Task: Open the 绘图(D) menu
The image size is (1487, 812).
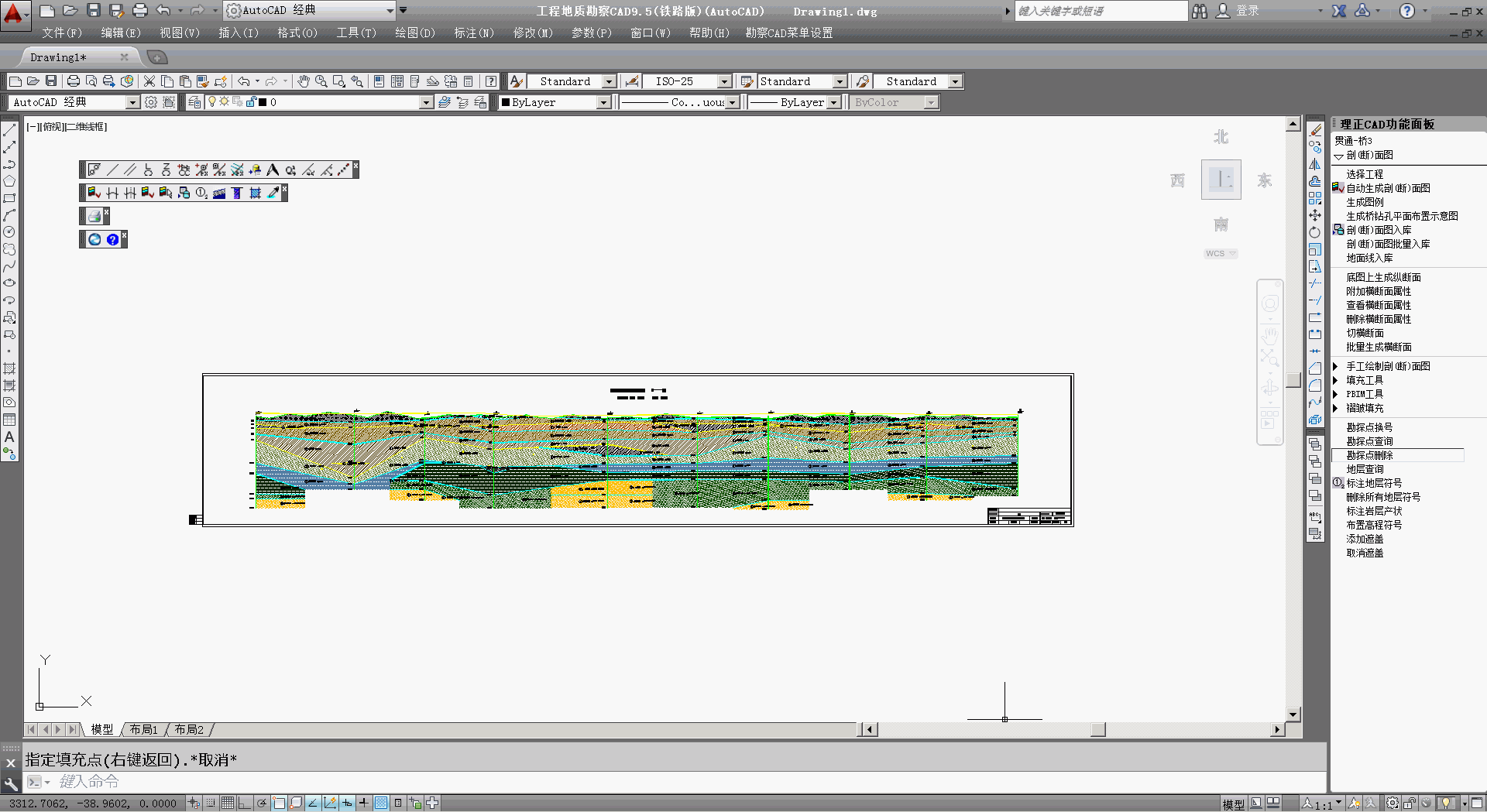Action: tap(414, 33)
